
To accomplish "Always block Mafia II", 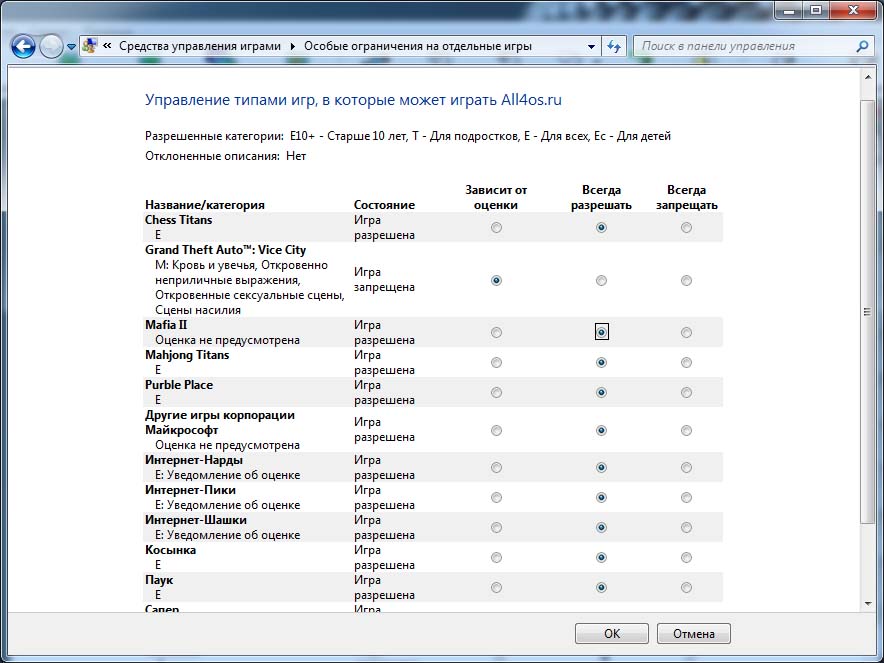I will pos(686,333).
